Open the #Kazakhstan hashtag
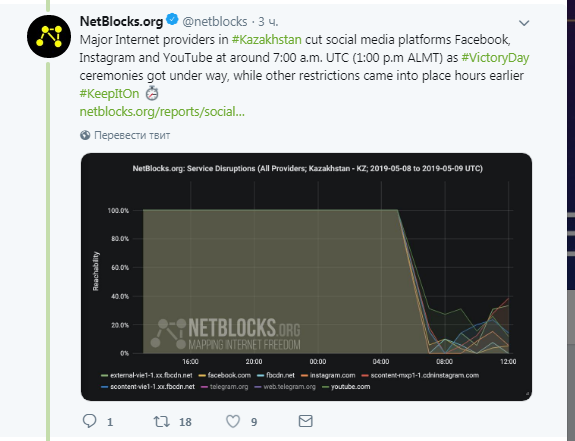The image size is (575, 441). tap(267, 40)
